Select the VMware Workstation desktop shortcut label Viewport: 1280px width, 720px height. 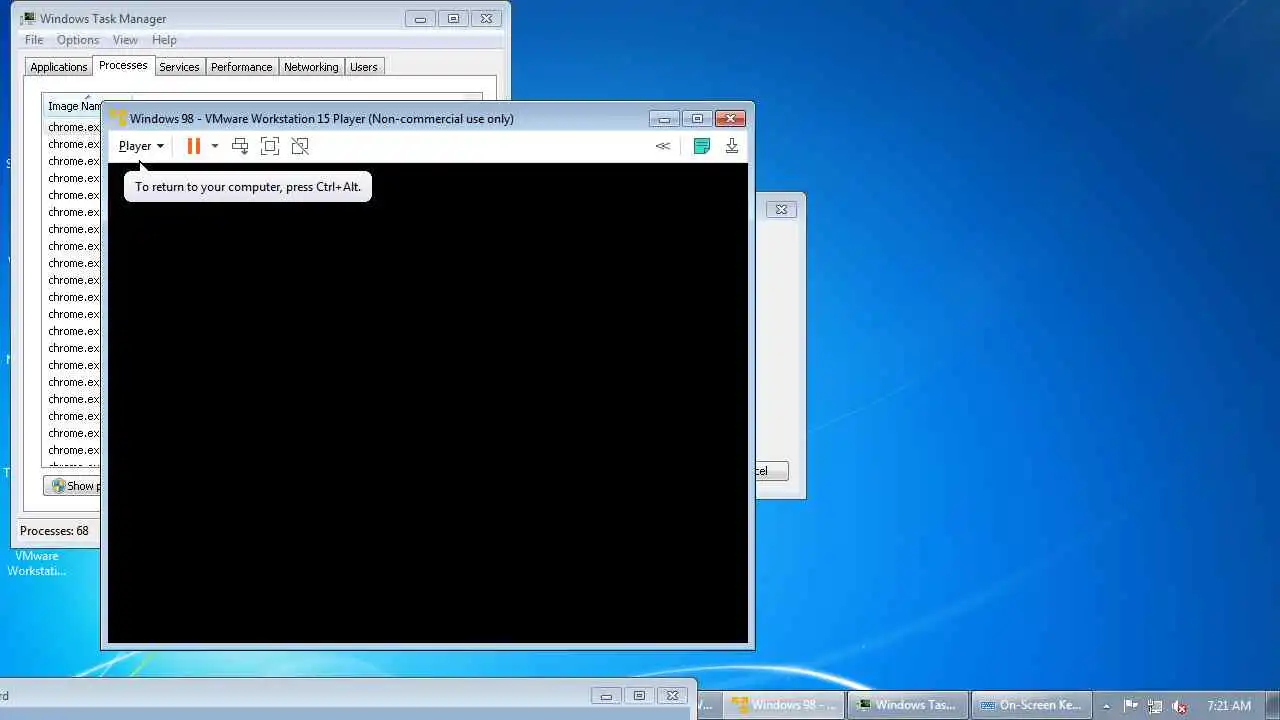pyautogui.click(x=37, y=563)
